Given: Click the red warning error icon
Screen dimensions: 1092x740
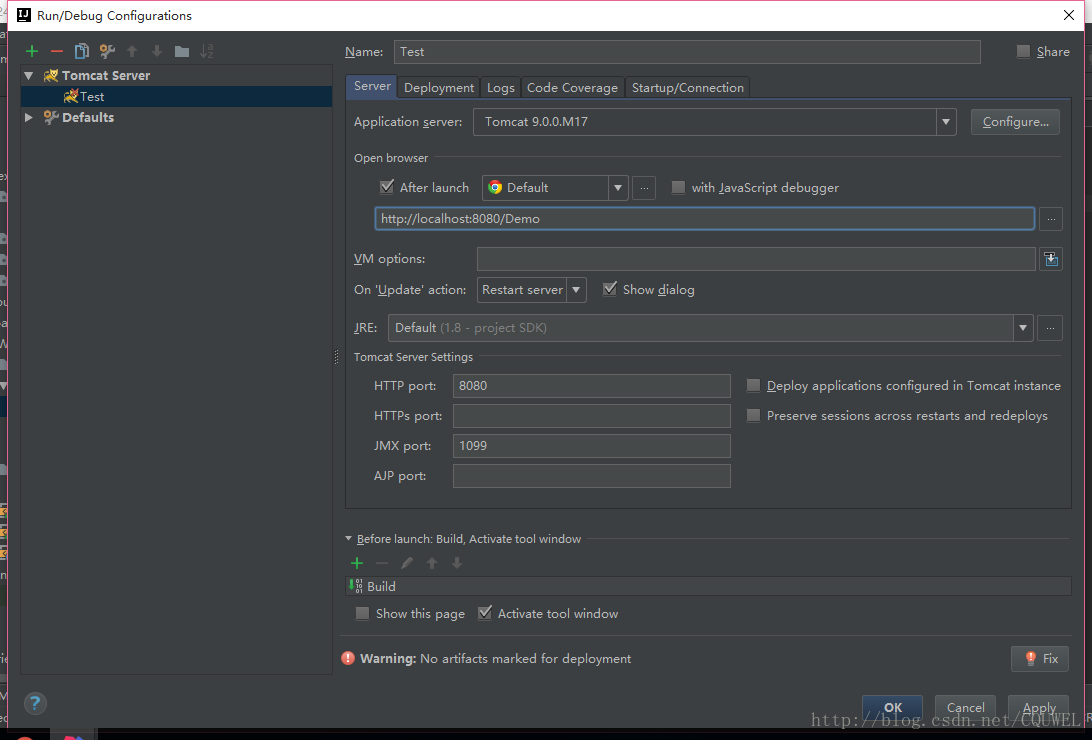Looking at the screenshot, I should point(348,658).
